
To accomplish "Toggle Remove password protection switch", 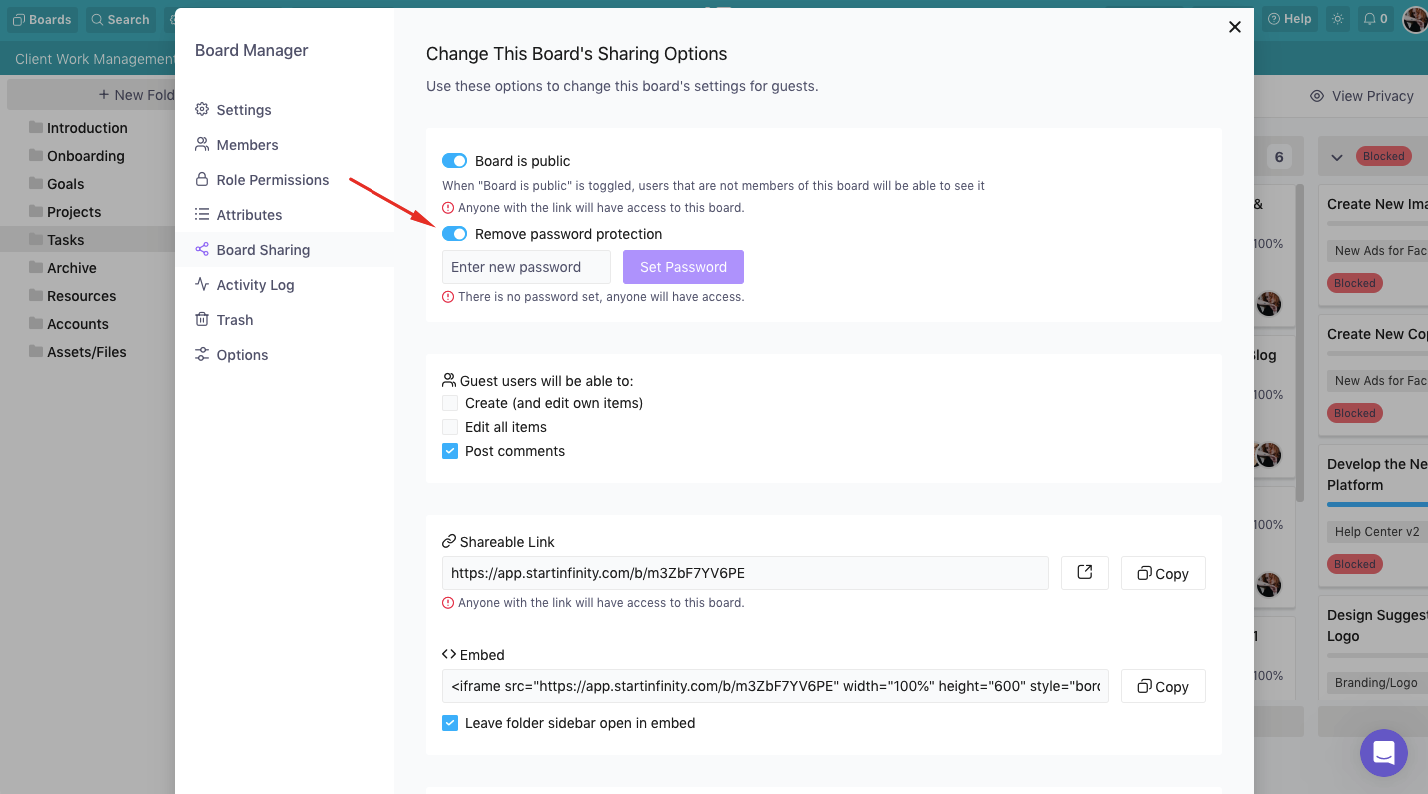I will (x=454, y=234).
